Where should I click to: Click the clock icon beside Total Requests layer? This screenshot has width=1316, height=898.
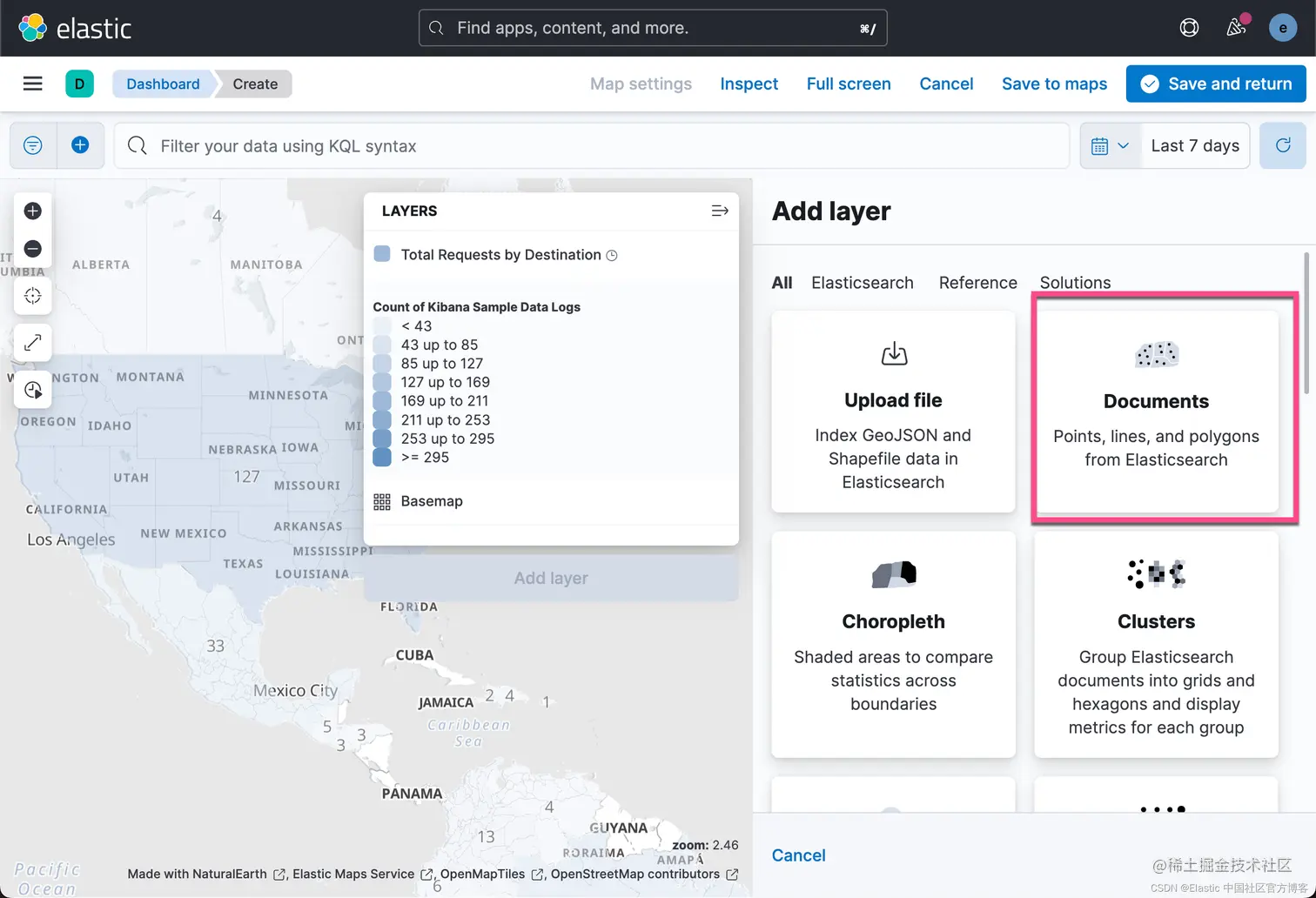tap(612, 255)
